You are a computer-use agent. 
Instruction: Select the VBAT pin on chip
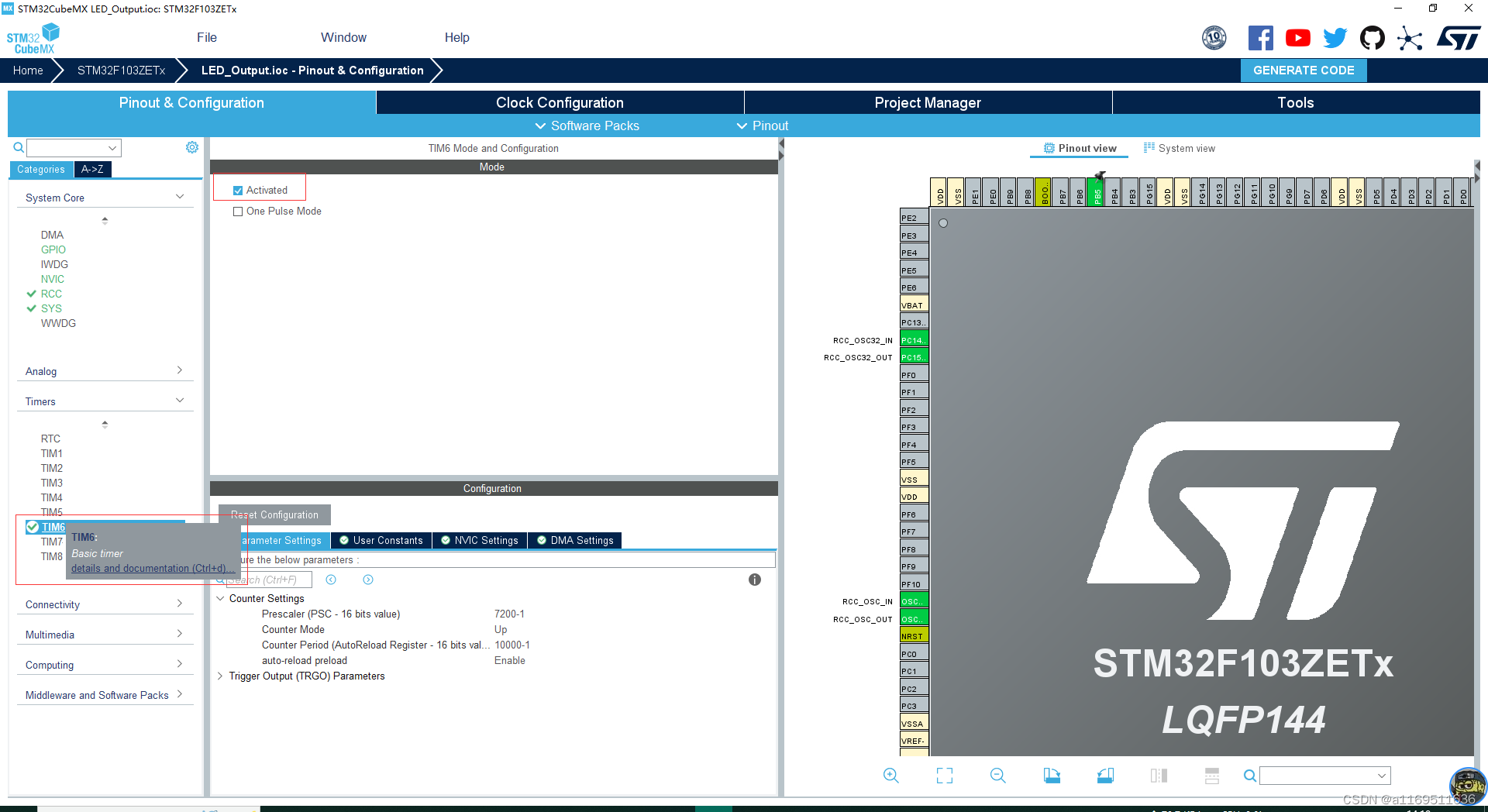914,305
